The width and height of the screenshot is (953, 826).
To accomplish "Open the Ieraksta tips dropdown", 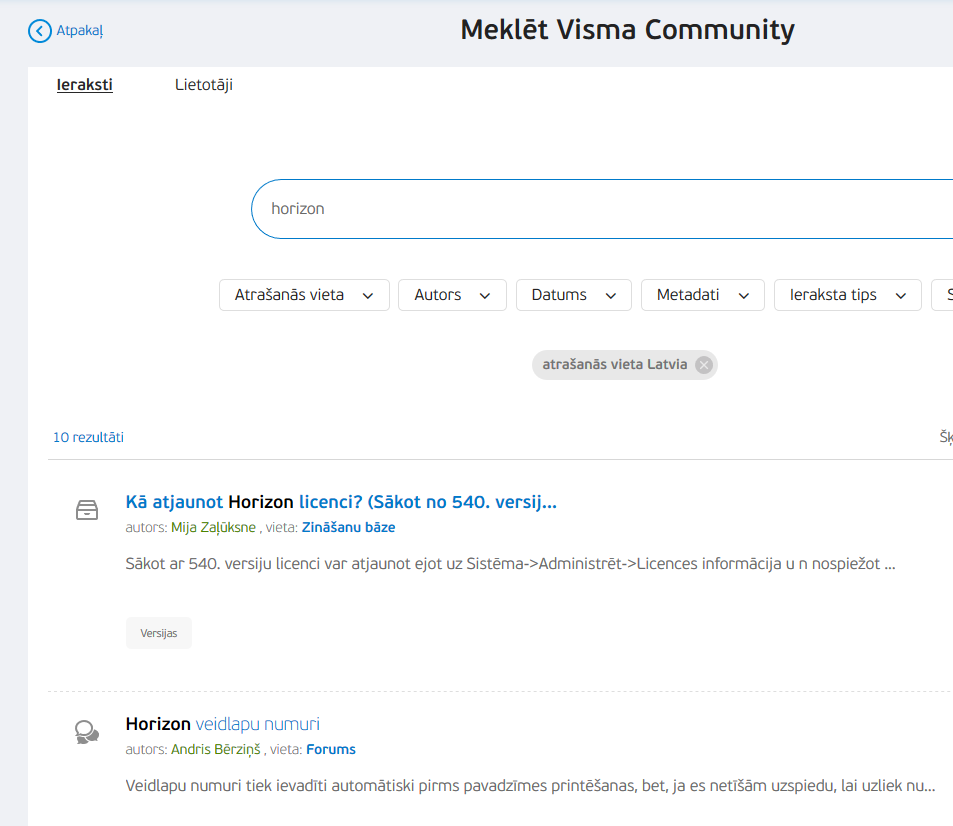I will tap(848, 295).
